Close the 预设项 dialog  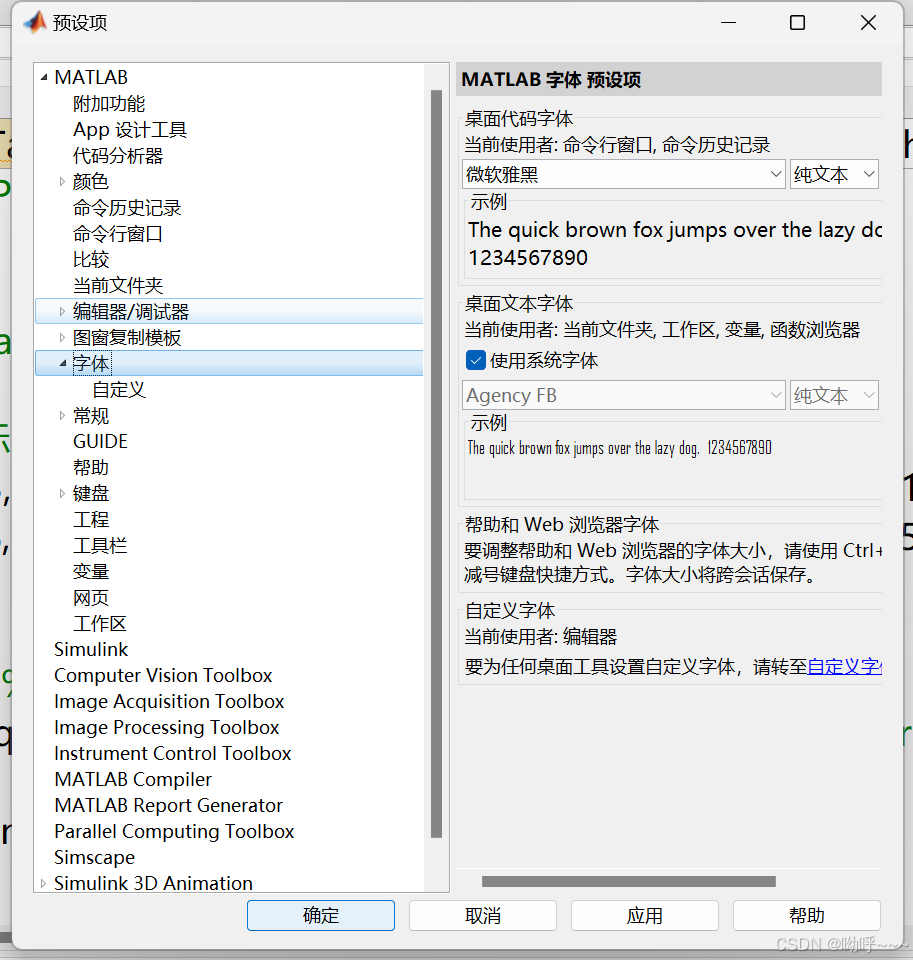coord(868,23)
